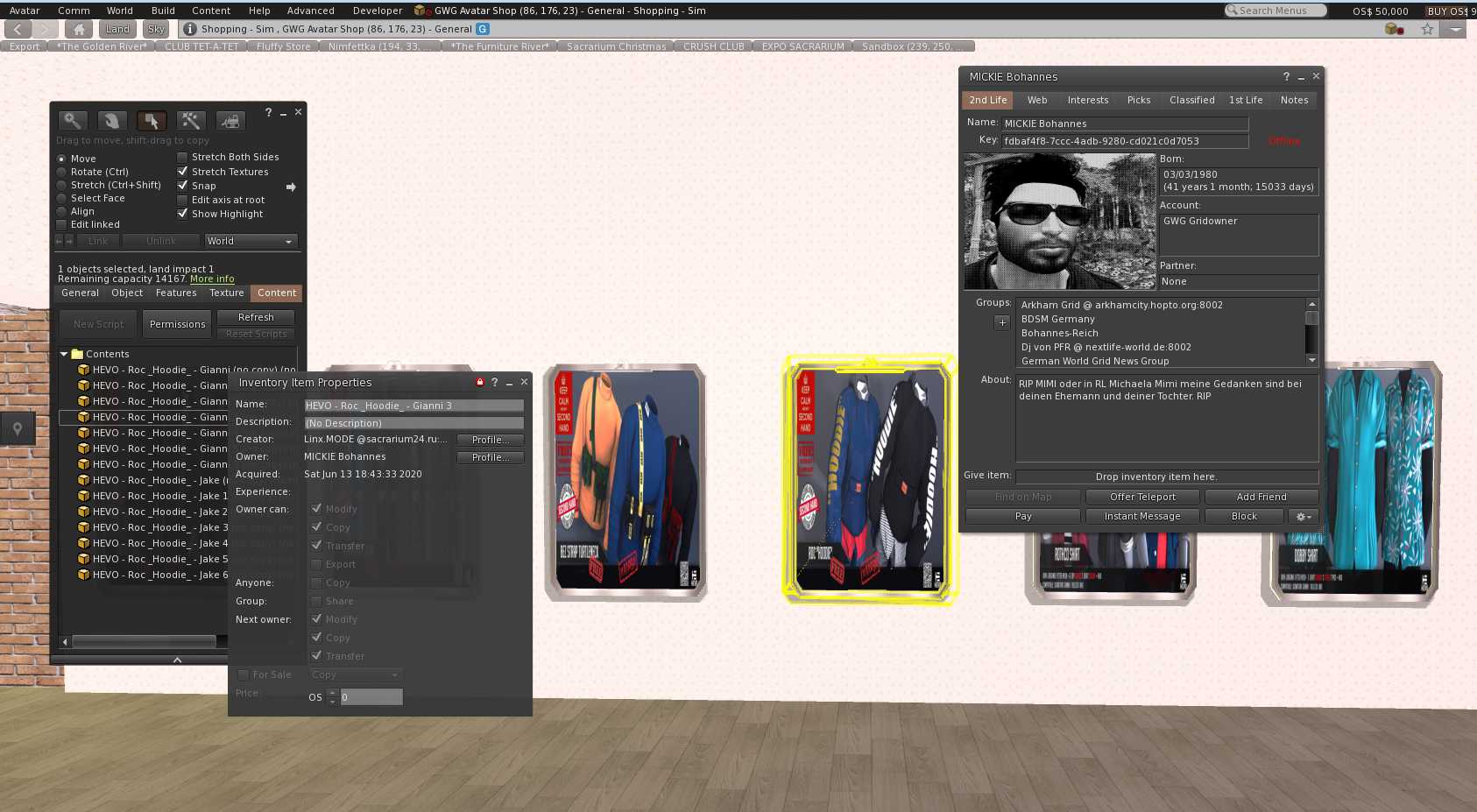The width and height of the screenshot is (1477, 812).
Task: Click the selected yellow-highlighted hoodie vendor board
Action: [868, 480]
